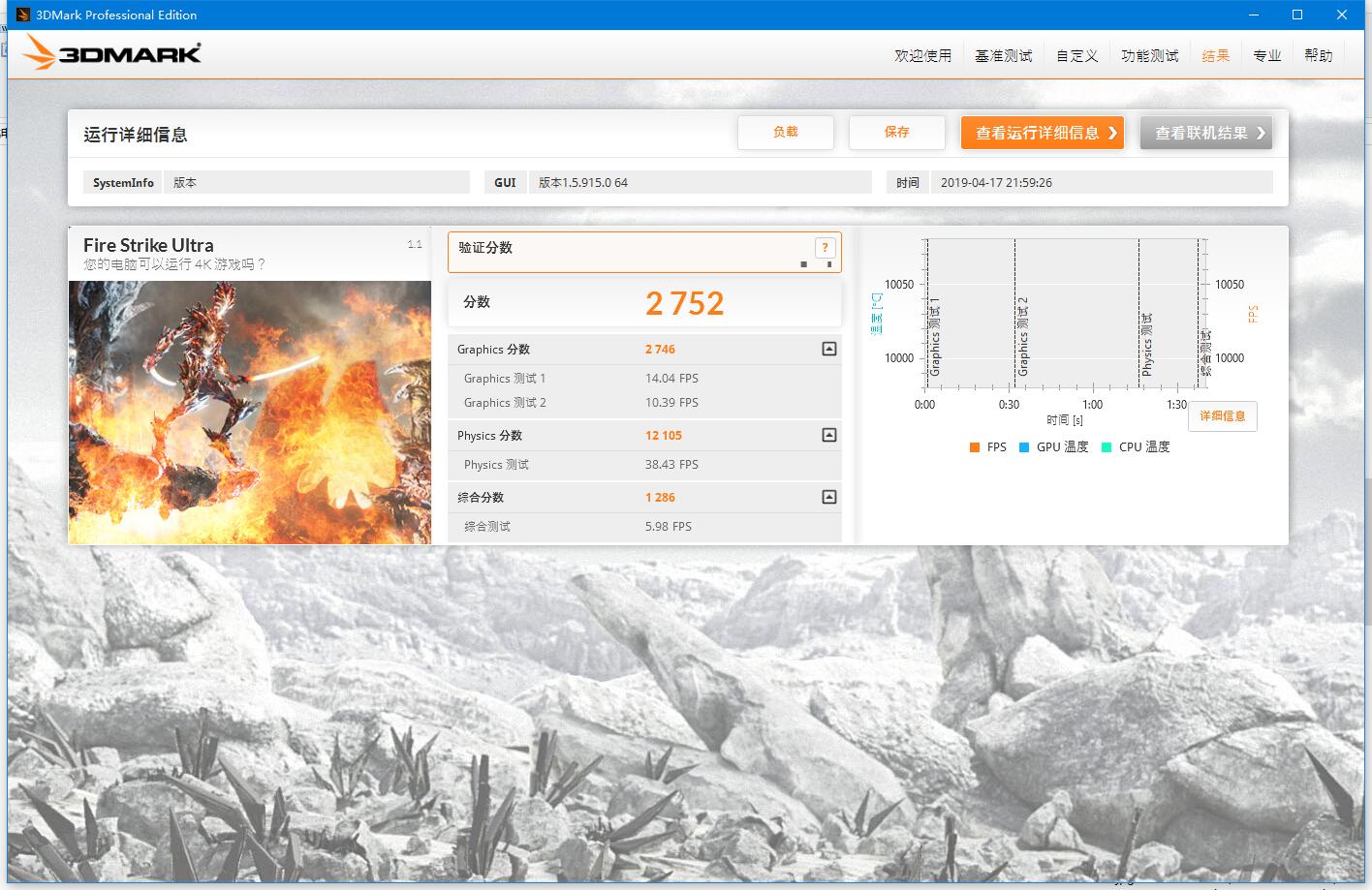Viewport: 1372px width, 890px height.
Task: Click the 查看联机结果 button
Action: click(1204, 132)
